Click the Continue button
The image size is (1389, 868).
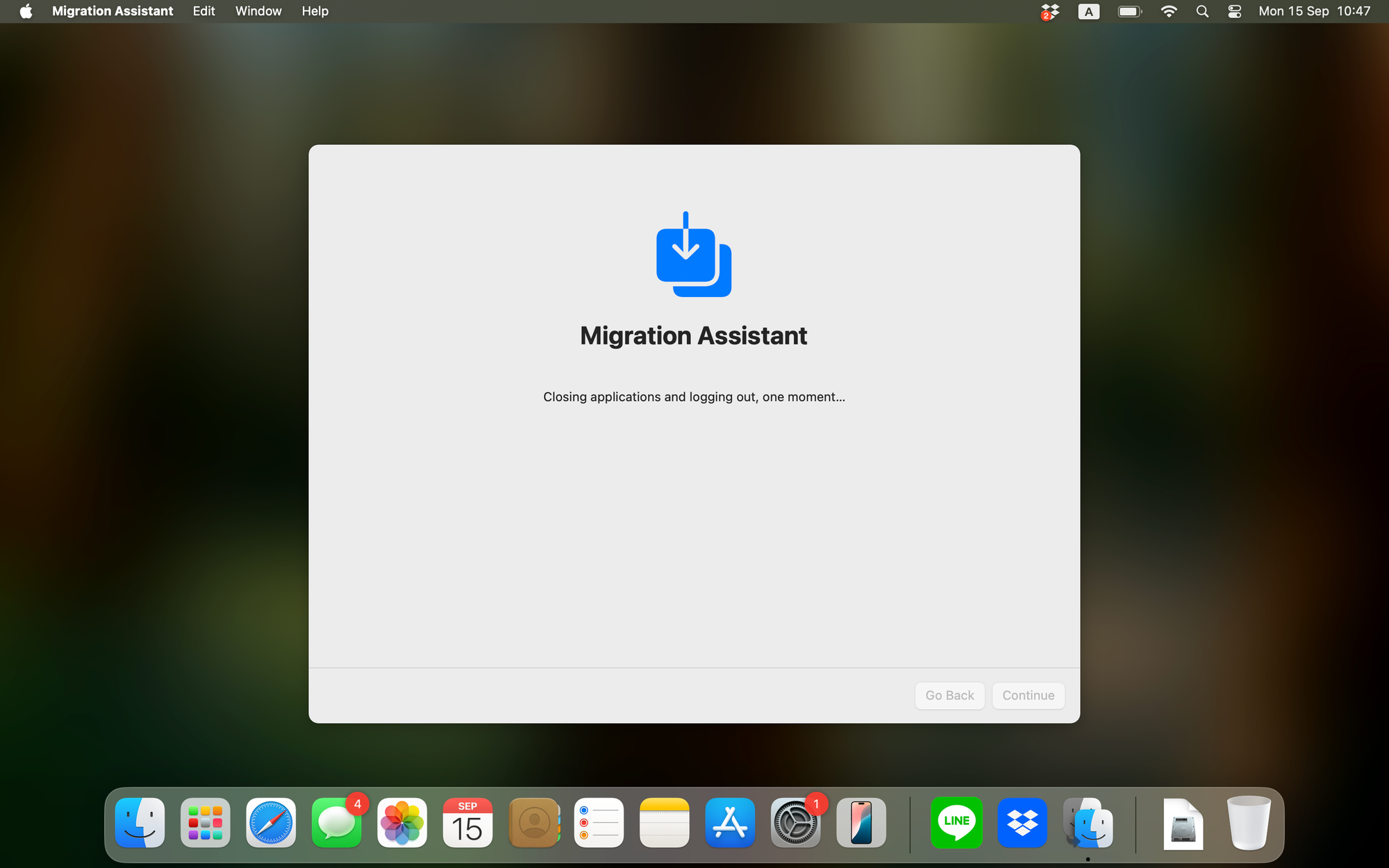(x=1028, y=695)
